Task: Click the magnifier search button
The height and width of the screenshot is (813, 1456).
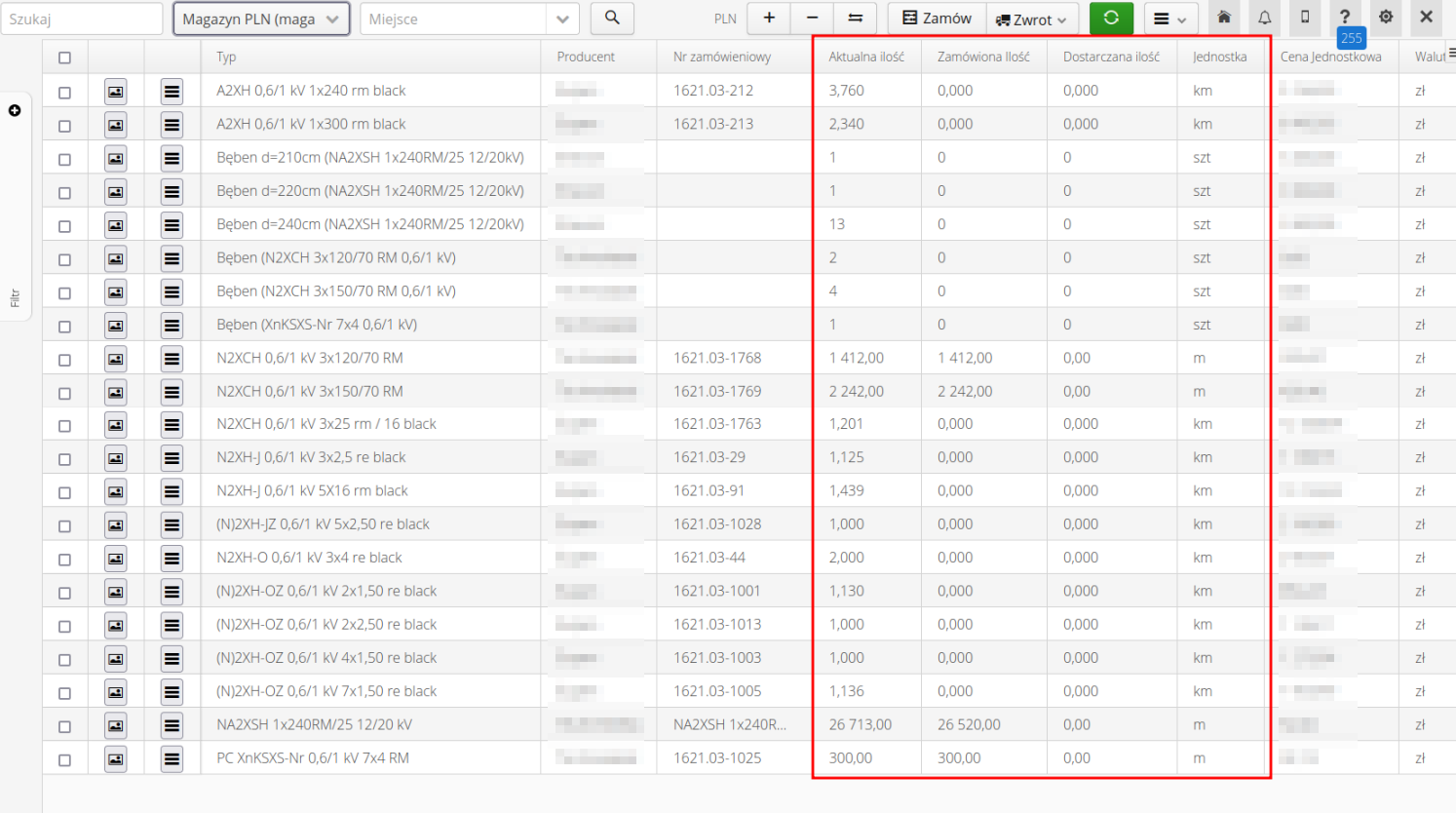Action: pos(612,19)
